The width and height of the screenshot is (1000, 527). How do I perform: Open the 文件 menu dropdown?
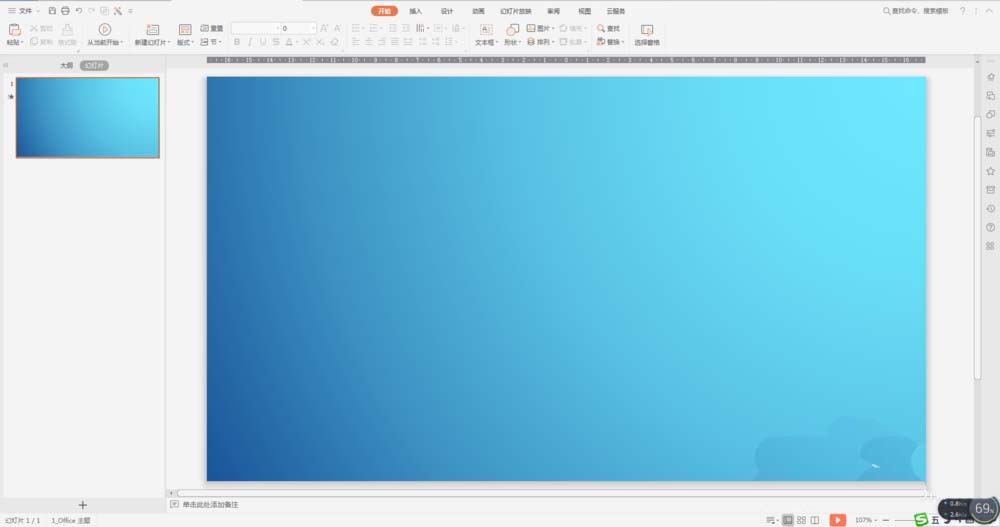pyautogui.click(x=23, y=11)
